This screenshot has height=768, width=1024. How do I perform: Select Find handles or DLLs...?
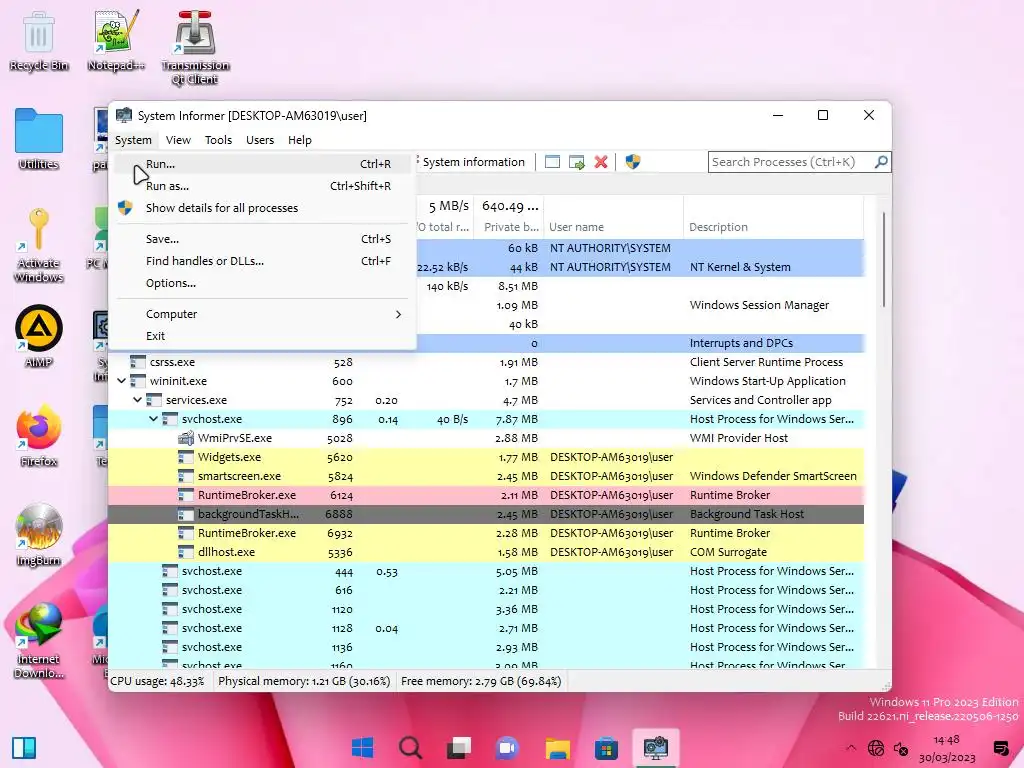click(263, 261)
